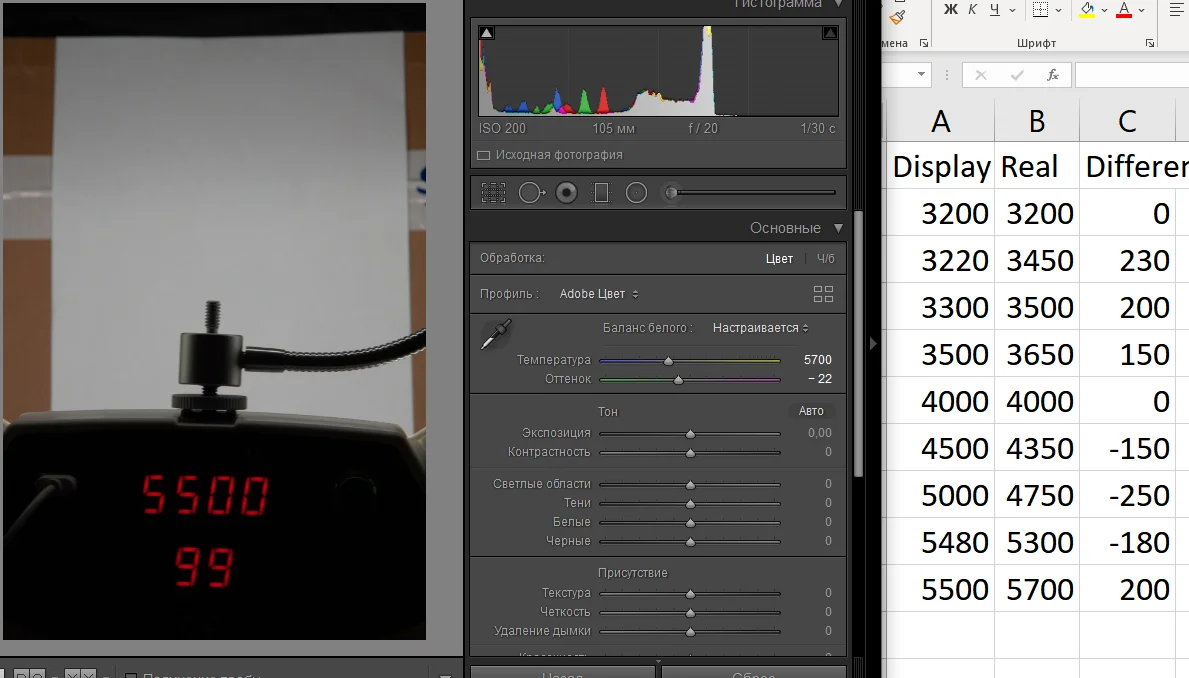This screenshot has height=678, width=1189.
Task: Collapse the Основные panel
Action: (838, 228)
